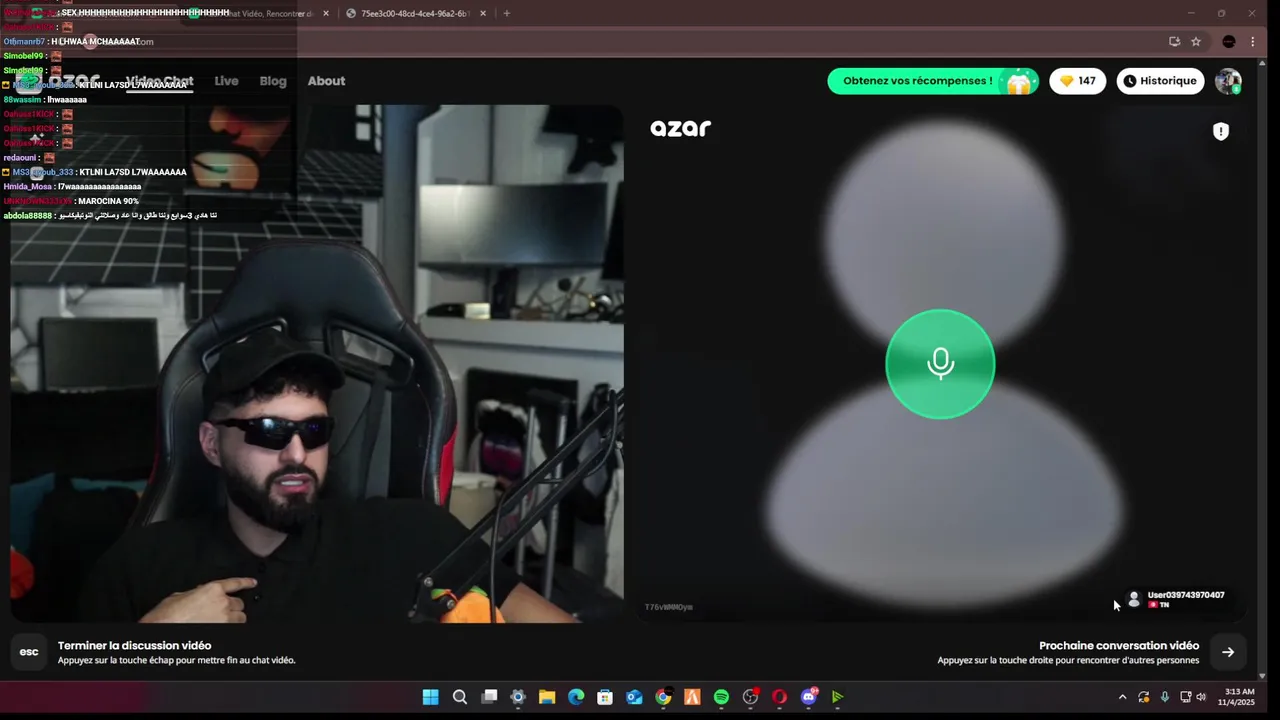Open the Blog page
The width and height of the screenshot is (1280, 720).
click(x=273, y=81)
